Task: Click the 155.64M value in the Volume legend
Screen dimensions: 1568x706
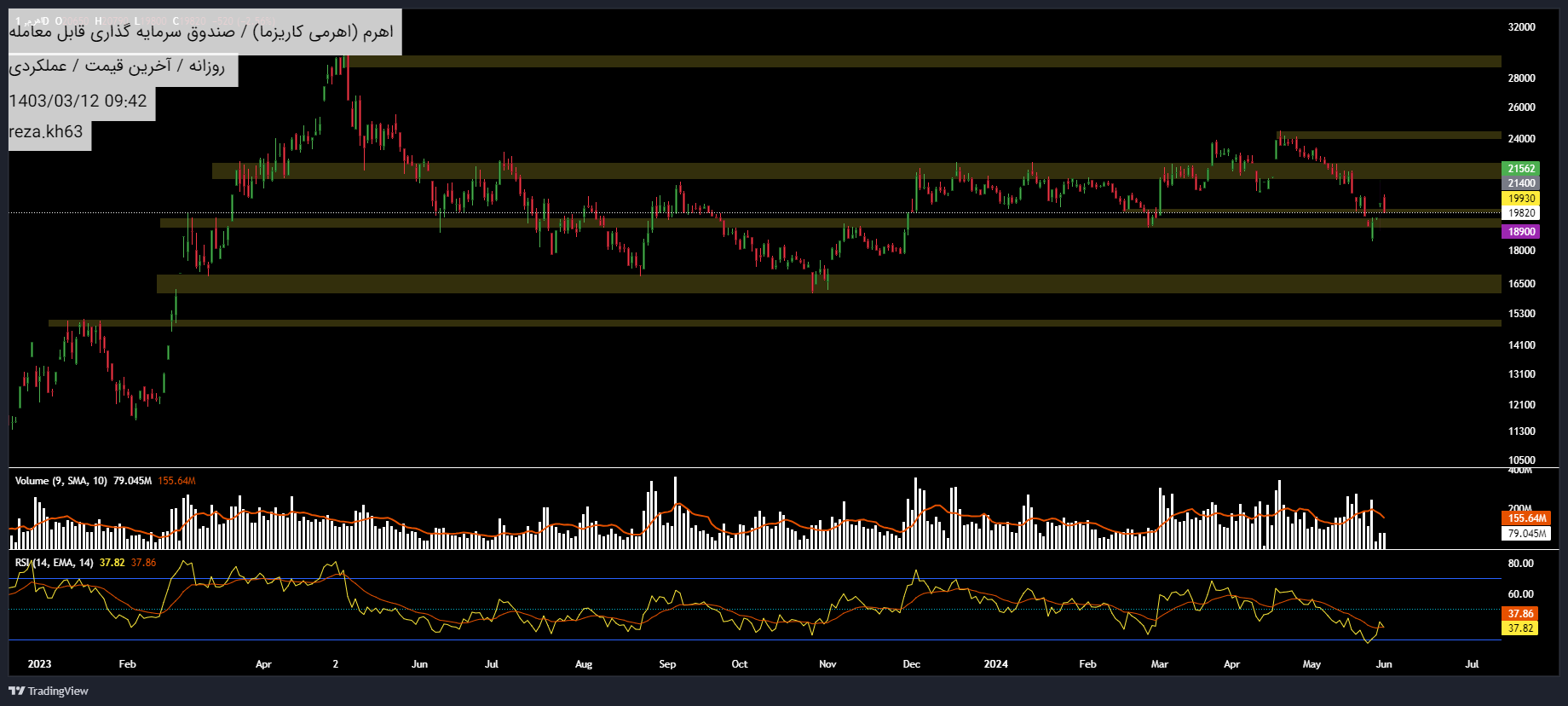Action: [x=176, y=481]
